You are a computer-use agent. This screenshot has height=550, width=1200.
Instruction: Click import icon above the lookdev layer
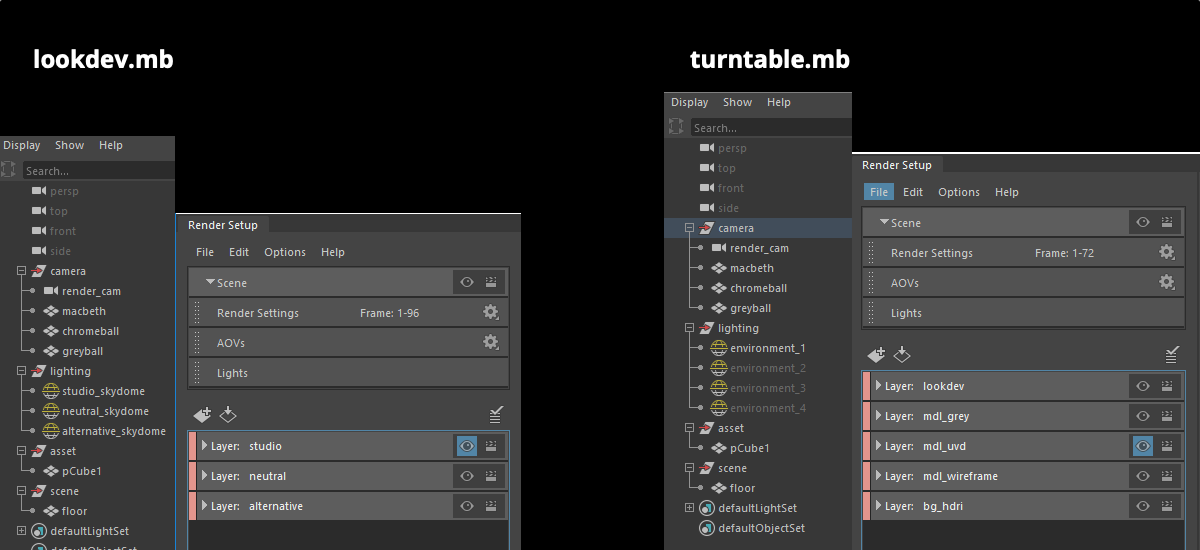[902, 354]
